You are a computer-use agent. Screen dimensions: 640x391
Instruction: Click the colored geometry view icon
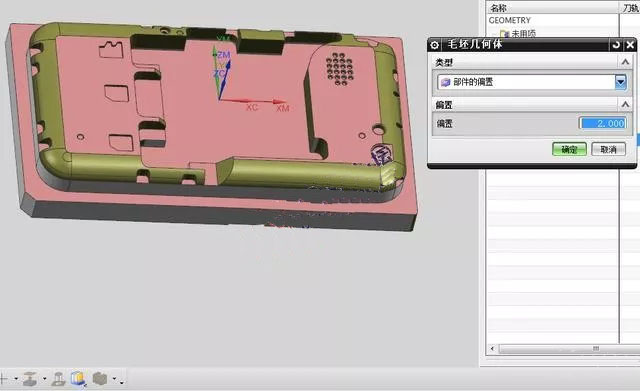[78, 379]
